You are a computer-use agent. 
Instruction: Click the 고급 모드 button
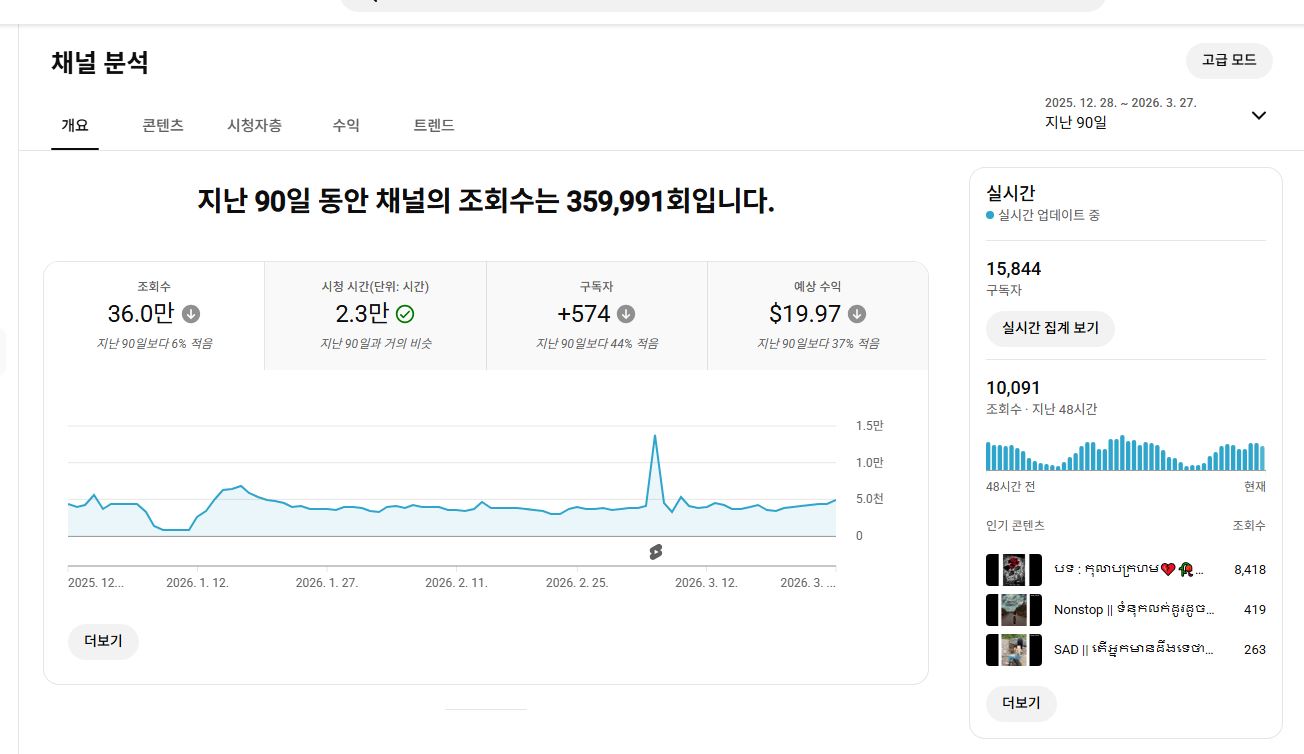1229,60
